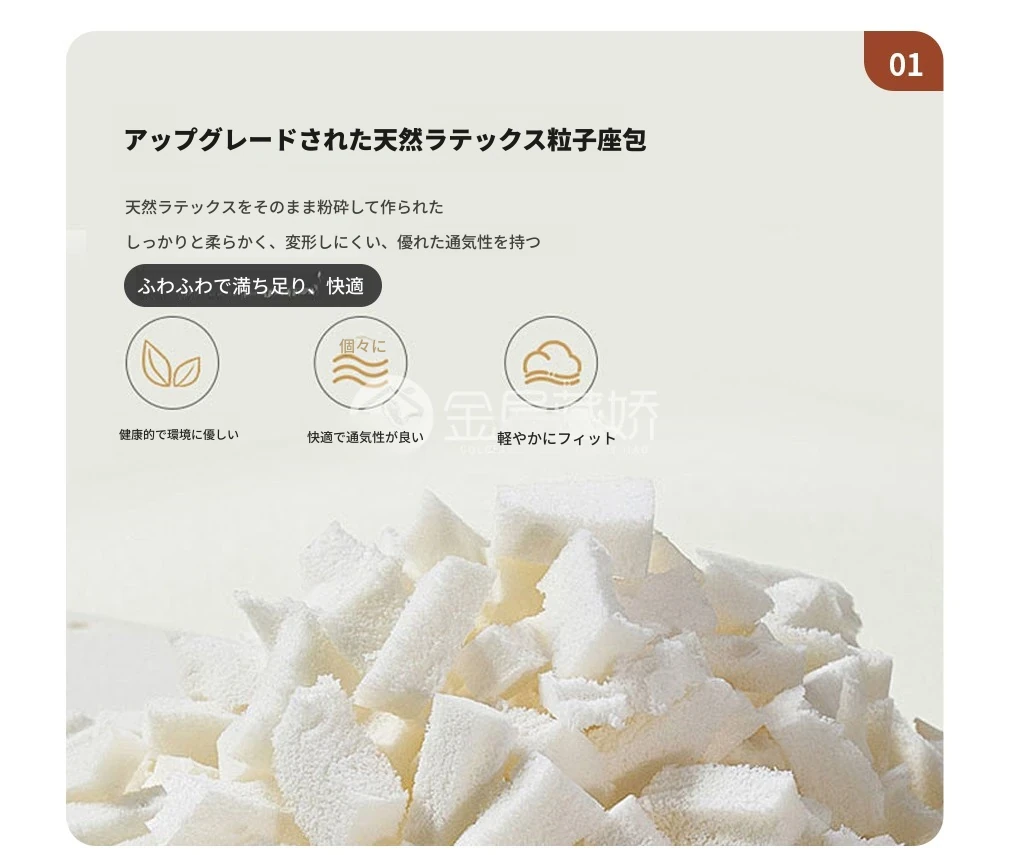Click the caption 軽やかにフィット

557,438
